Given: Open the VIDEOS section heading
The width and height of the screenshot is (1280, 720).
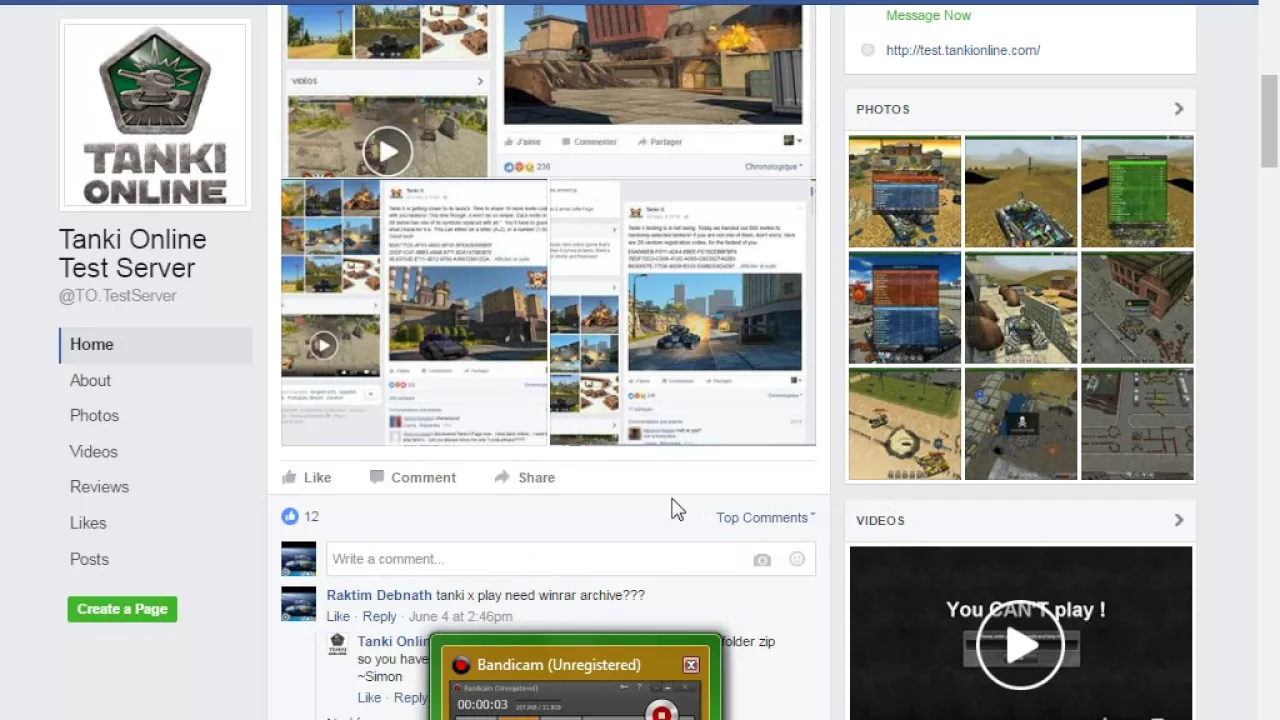Looking at the screenshot, I should [880, 520].
